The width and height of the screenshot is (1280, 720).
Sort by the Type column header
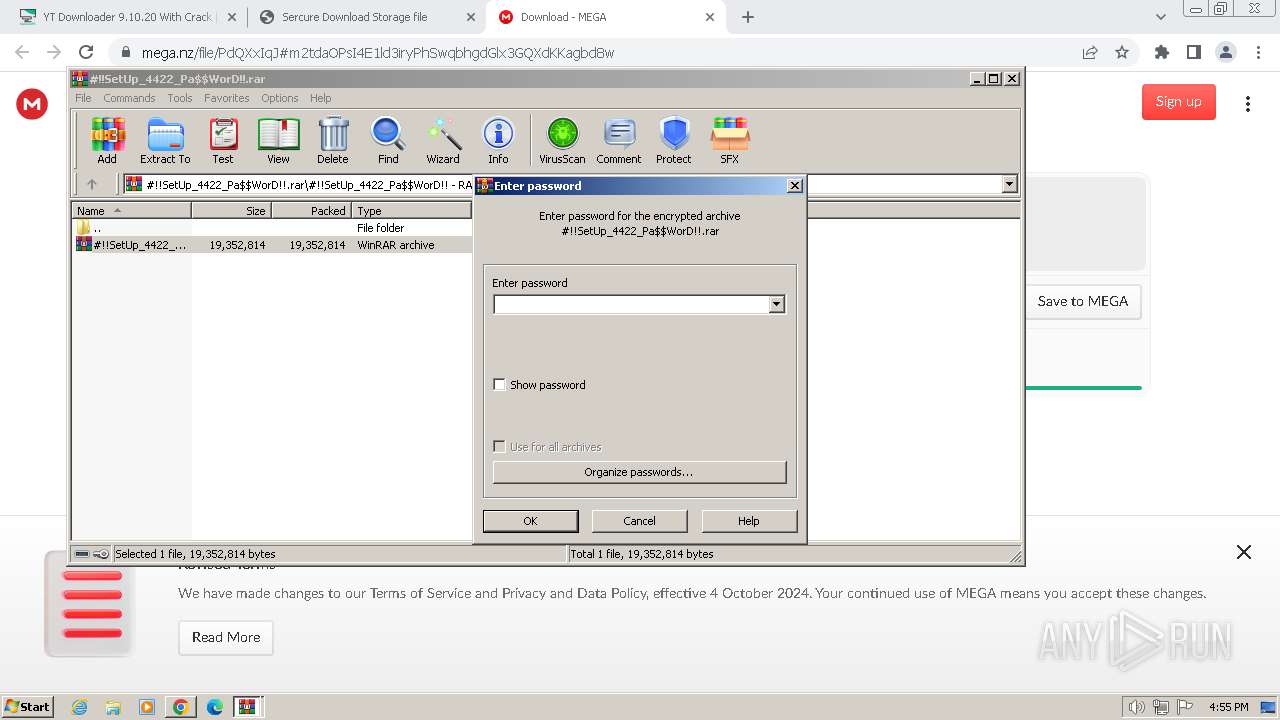tap(411, 211)
